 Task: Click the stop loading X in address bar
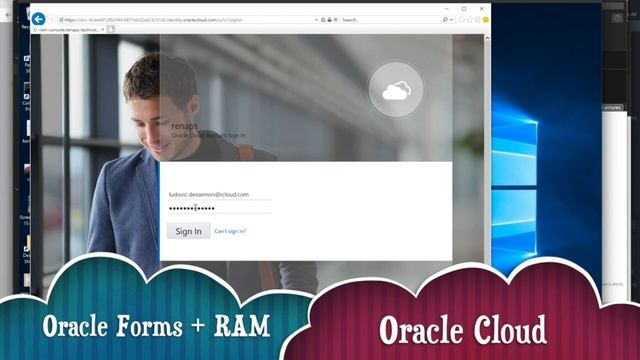pos(336,20)
